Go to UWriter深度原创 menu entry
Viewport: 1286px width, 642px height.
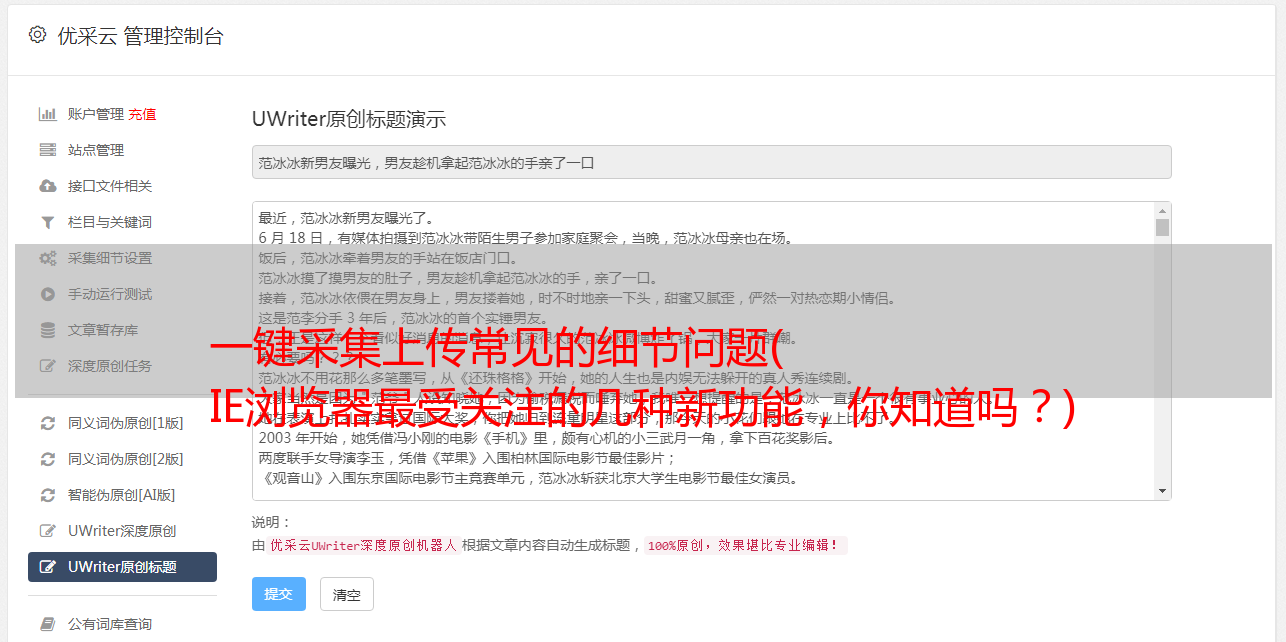[x=122, y=531]
